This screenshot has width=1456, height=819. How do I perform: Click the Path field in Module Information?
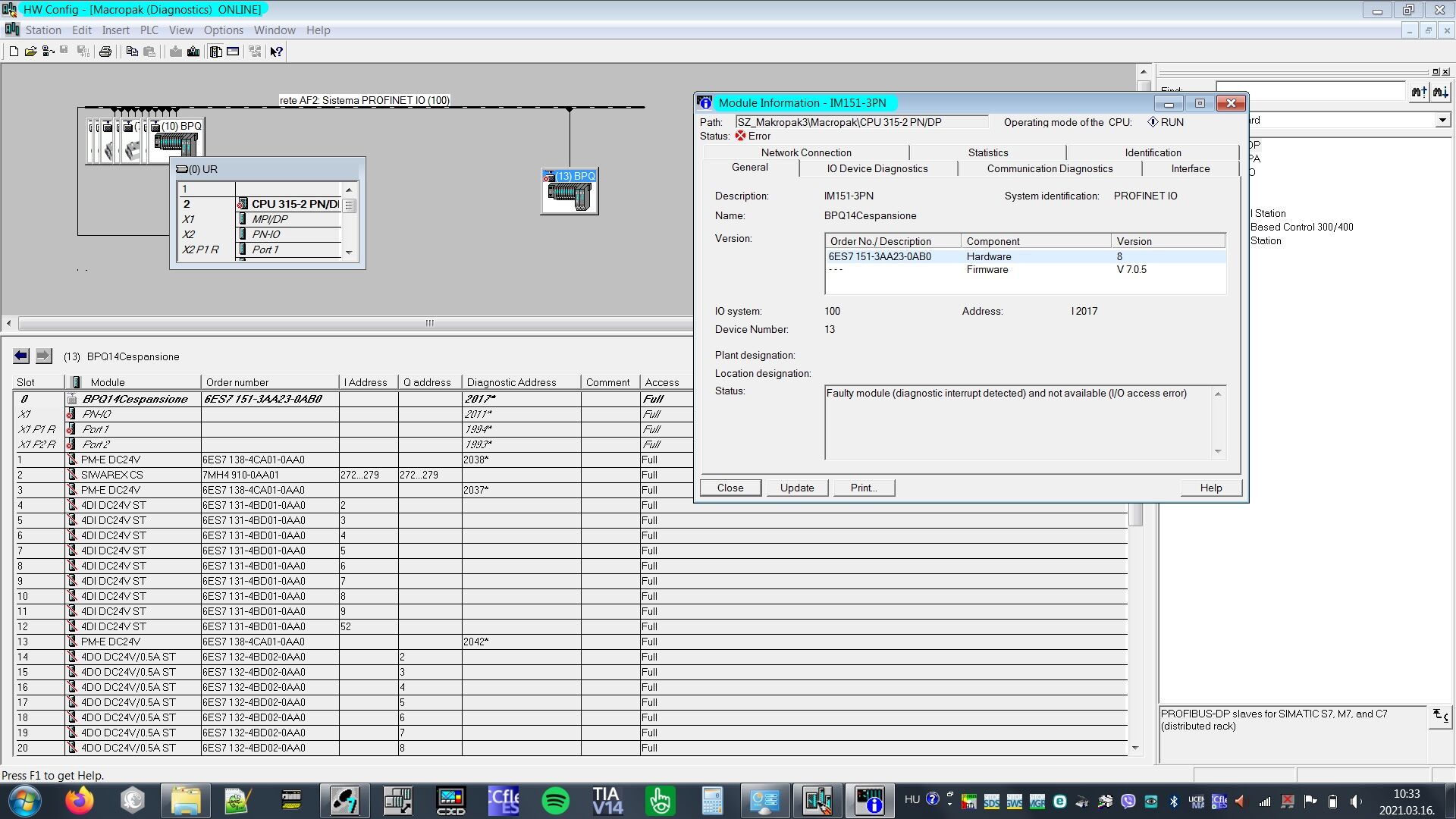[x=861, y=122]
